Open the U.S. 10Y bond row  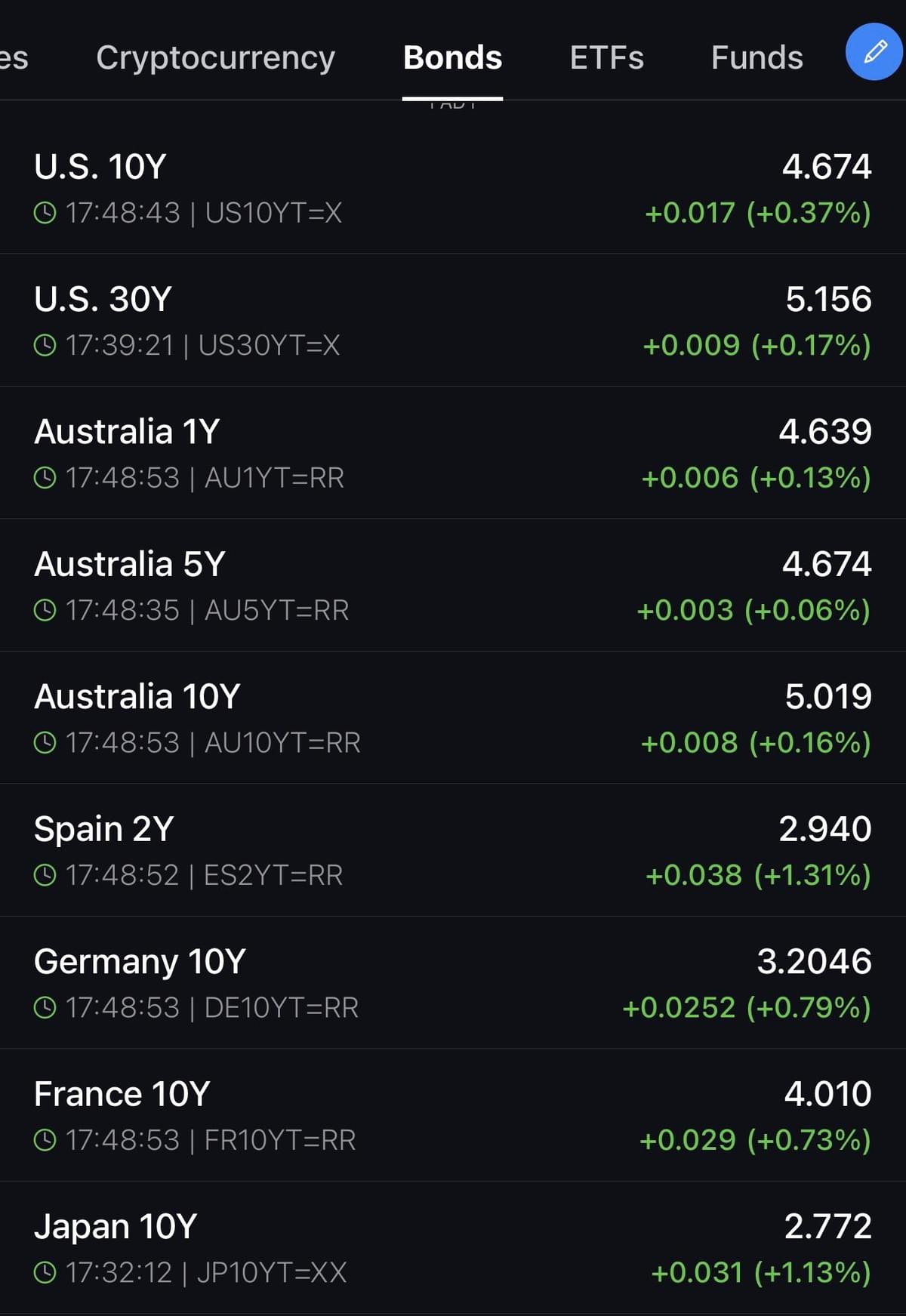(x=453, y=188)
